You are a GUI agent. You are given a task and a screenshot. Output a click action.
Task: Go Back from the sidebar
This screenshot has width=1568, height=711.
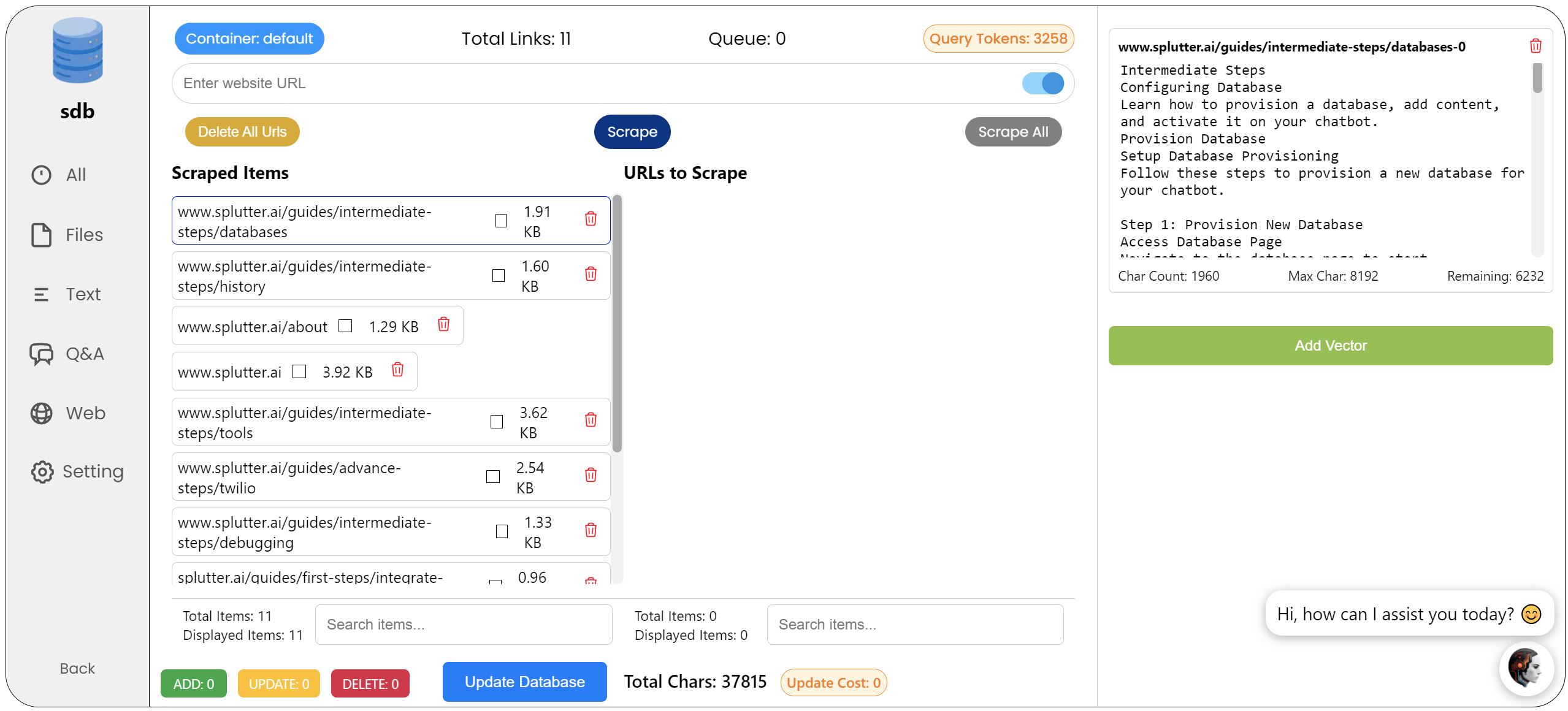77,668
